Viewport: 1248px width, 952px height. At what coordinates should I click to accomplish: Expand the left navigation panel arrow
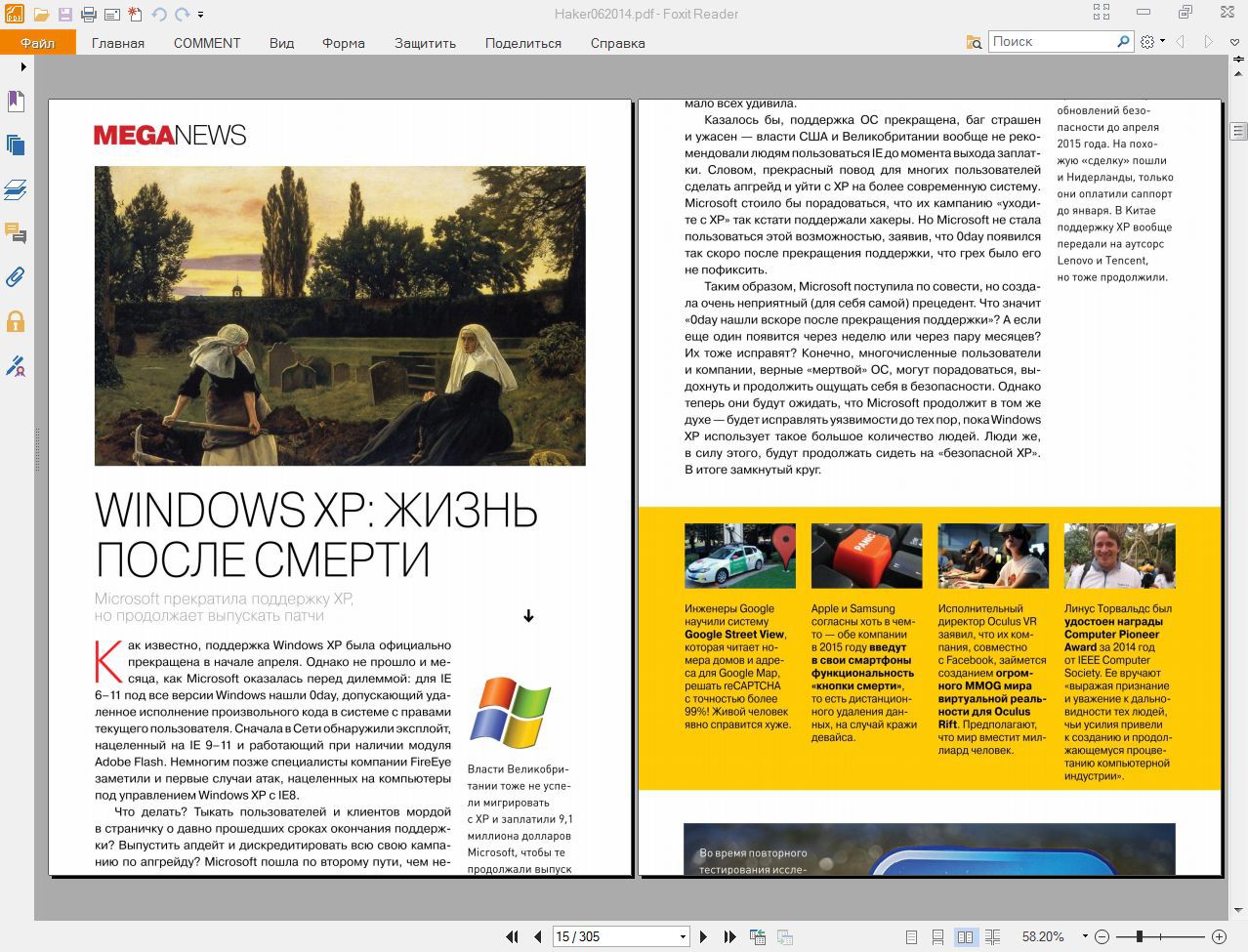23,66
